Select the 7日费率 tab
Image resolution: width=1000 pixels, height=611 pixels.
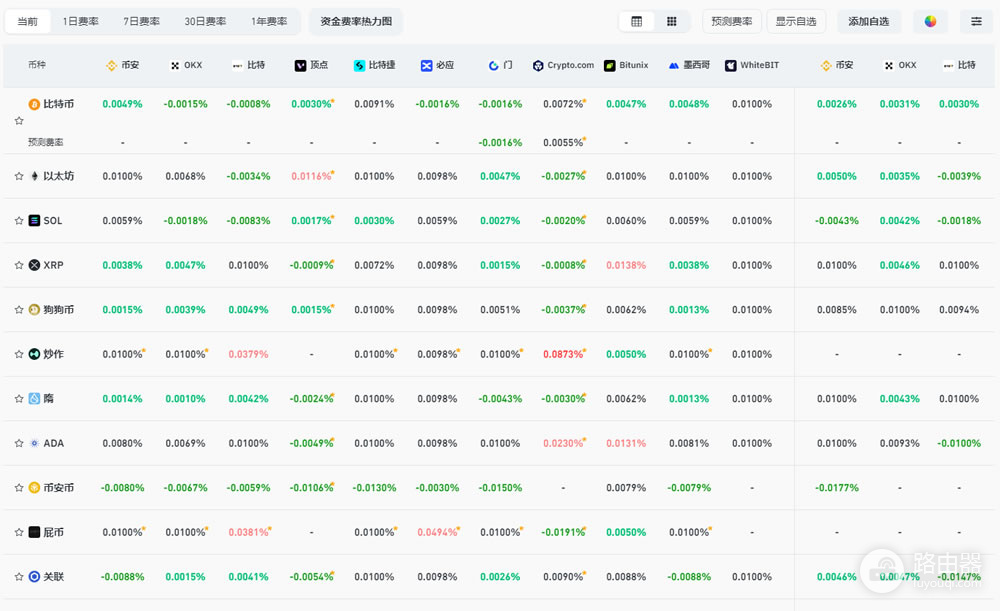tap(142, 21)
